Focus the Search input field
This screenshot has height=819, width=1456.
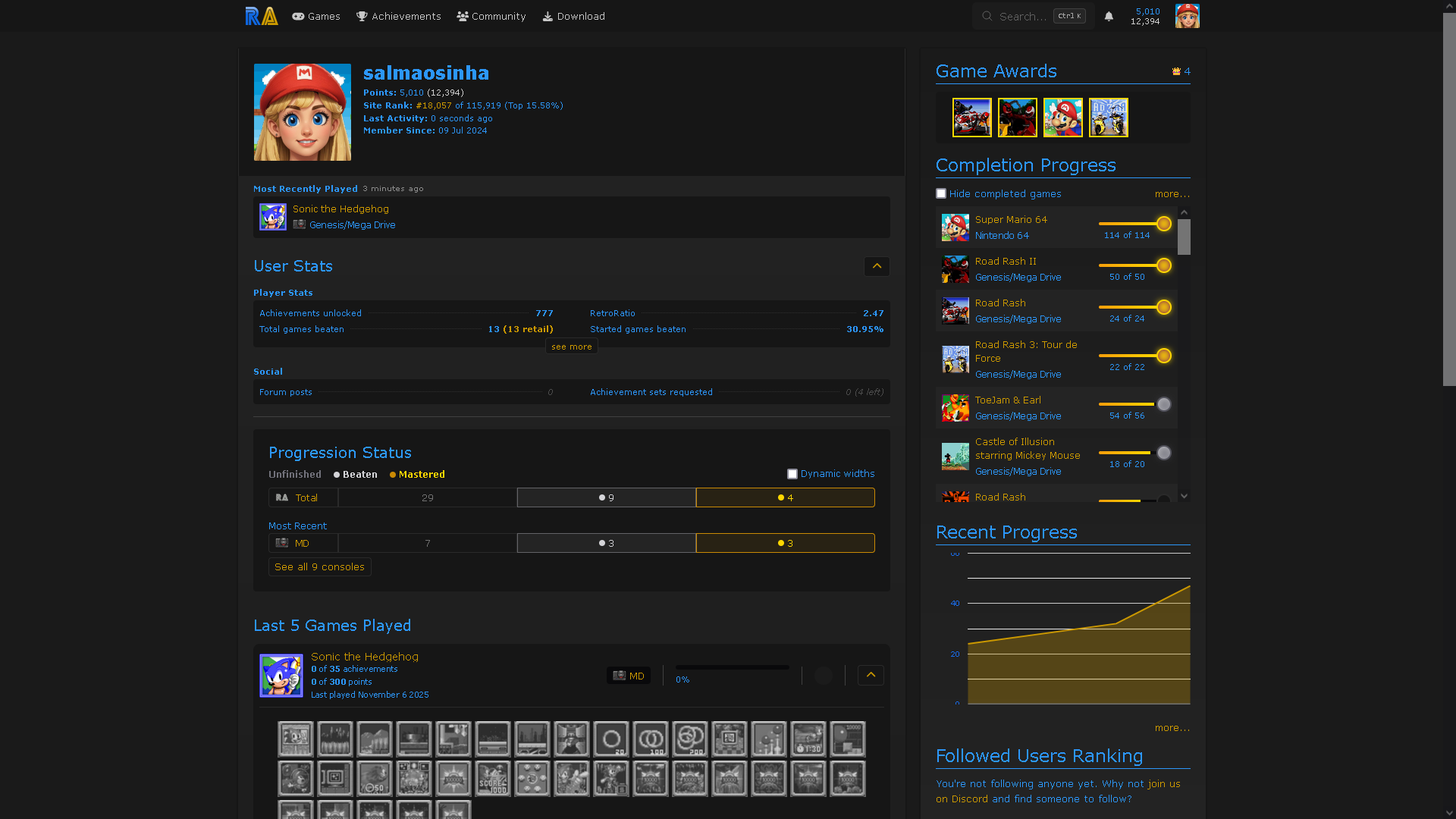(1022, 16)
